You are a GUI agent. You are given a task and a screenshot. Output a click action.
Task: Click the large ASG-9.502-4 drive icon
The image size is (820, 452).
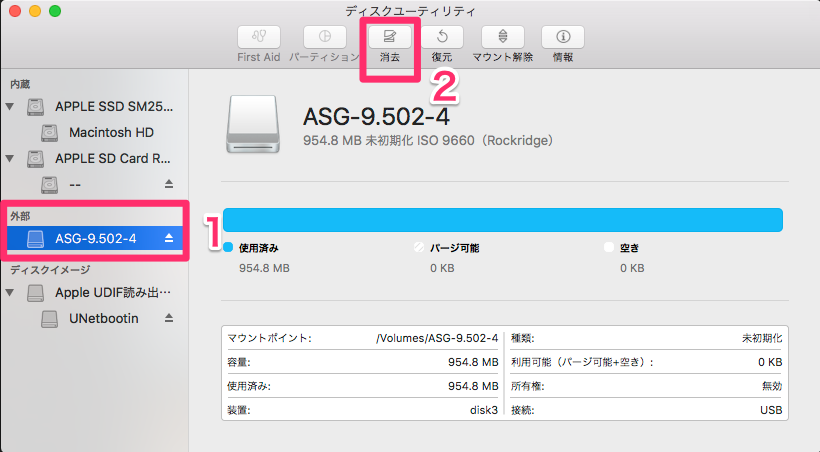coord(253,124)
